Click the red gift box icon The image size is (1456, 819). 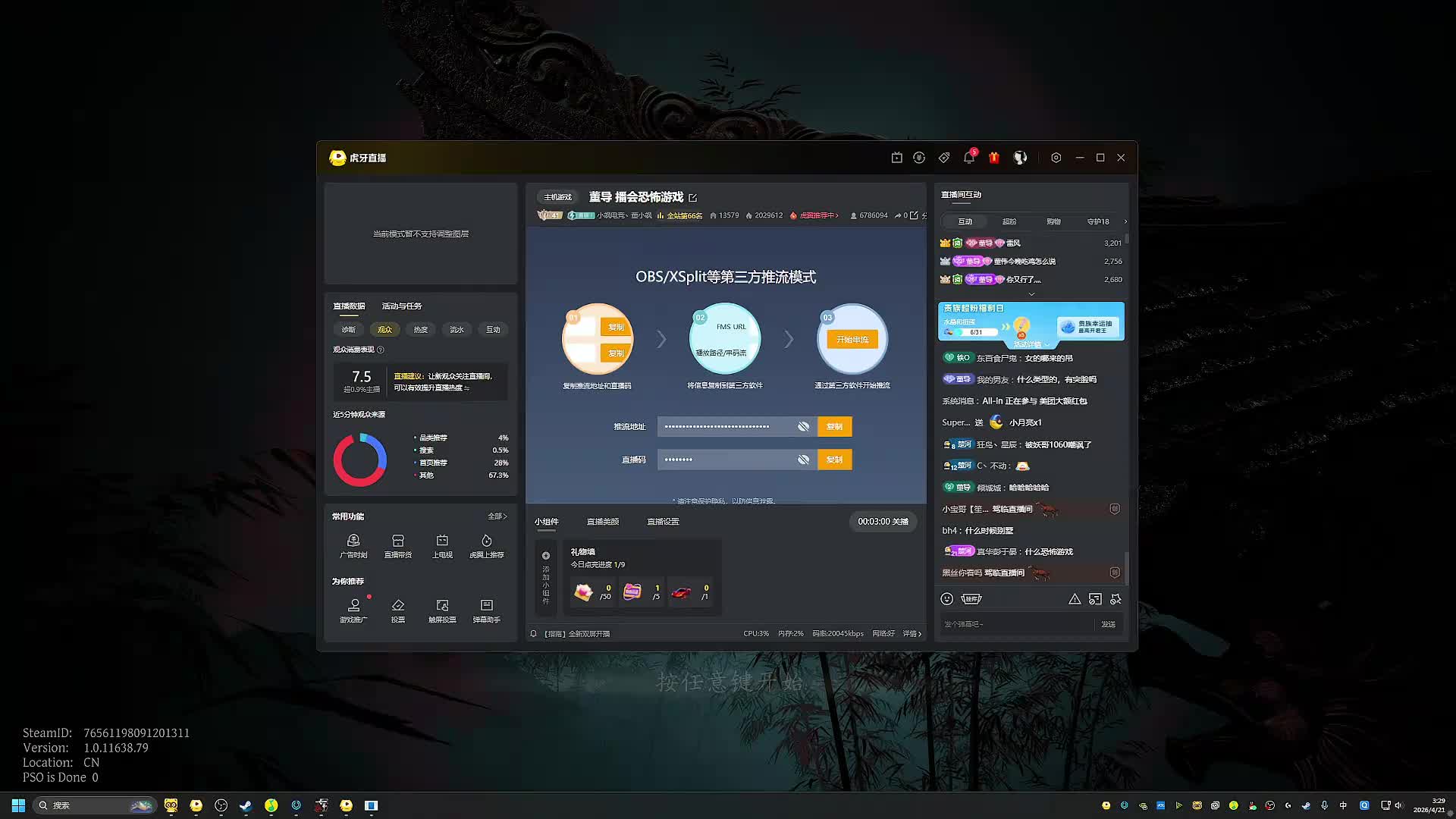click(x=994, y=158)
